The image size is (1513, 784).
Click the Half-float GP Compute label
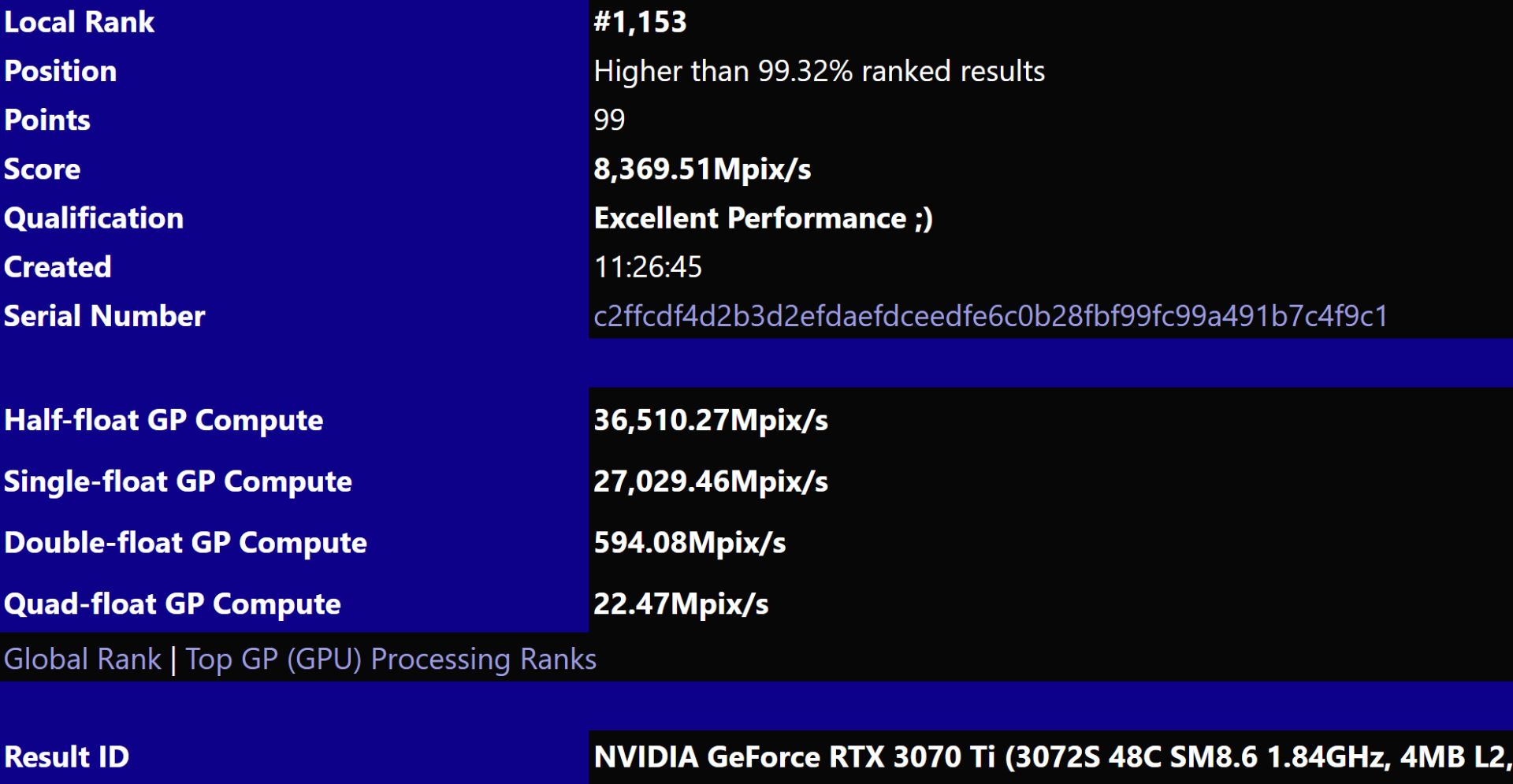(x=162, y=420)
